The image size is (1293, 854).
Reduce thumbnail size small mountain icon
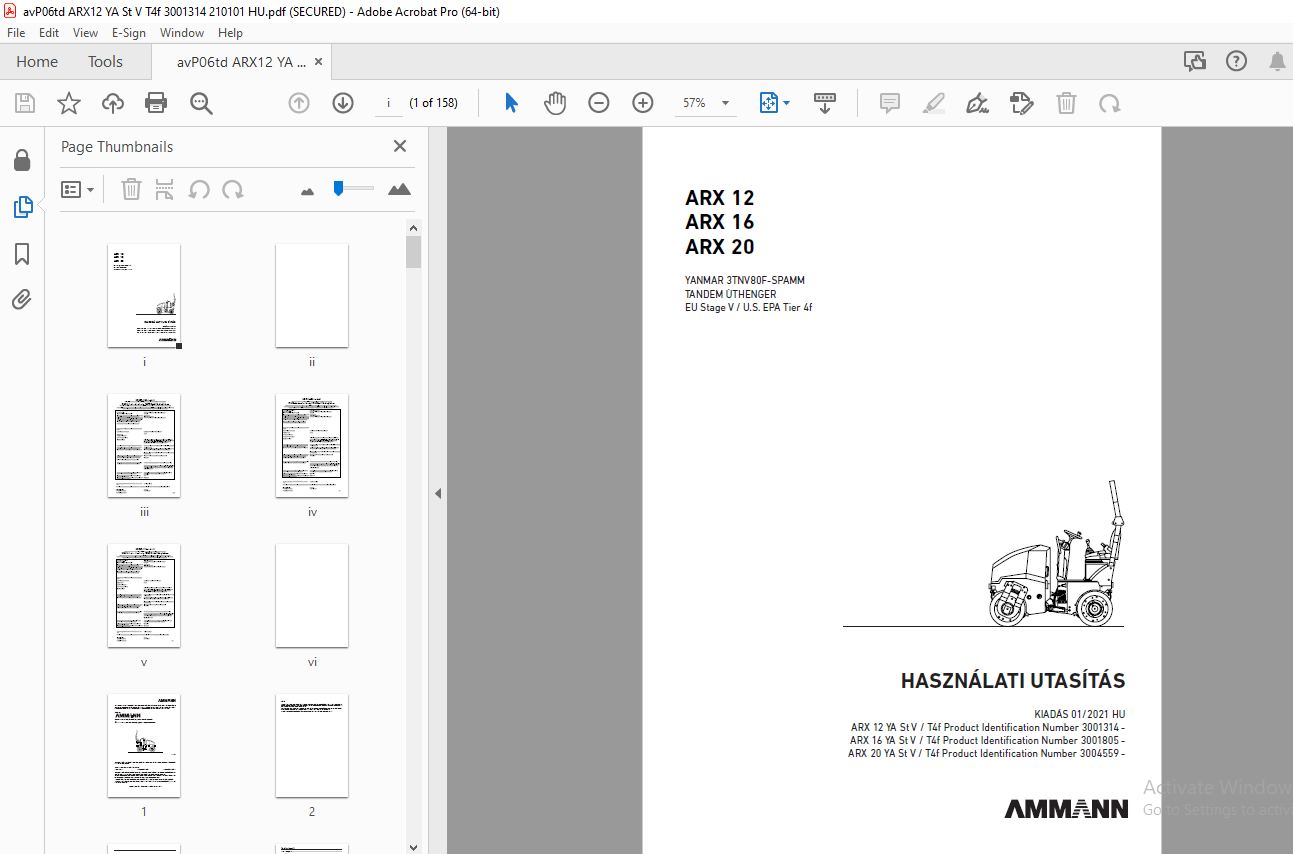tap(307, 190)
